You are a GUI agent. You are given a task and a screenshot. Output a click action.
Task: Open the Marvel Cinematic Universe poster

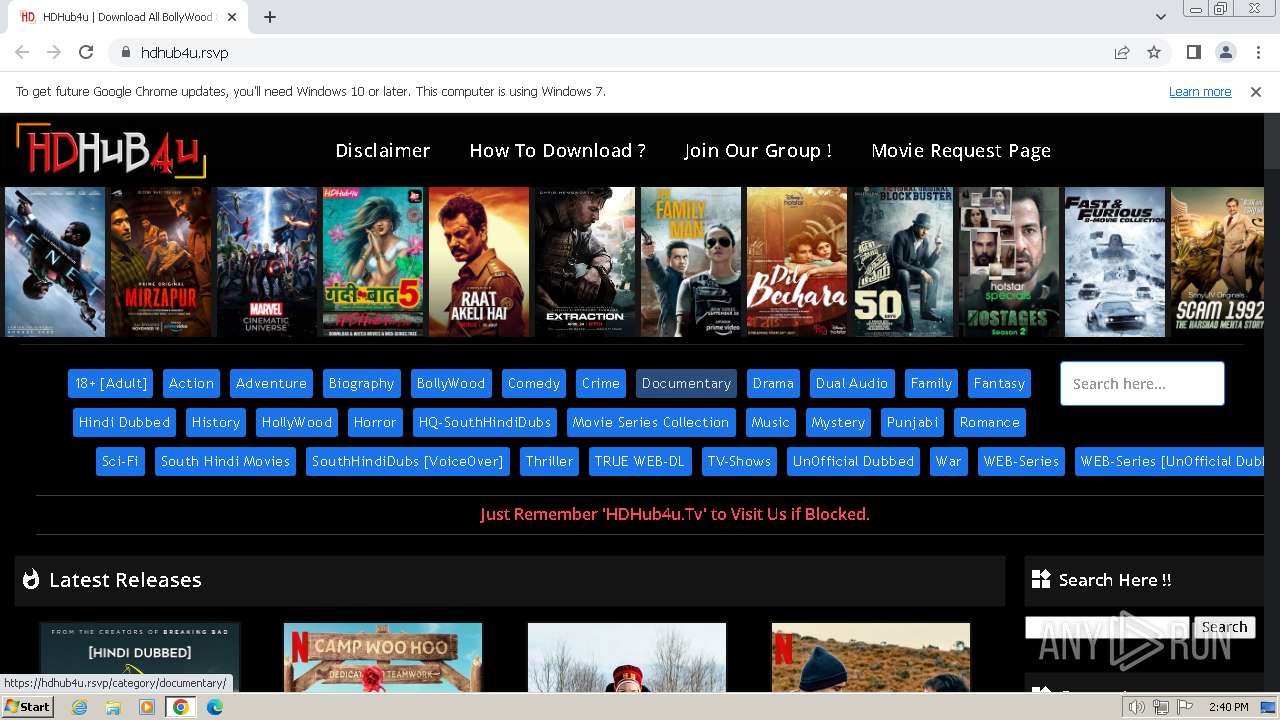(x=267, y=262)
